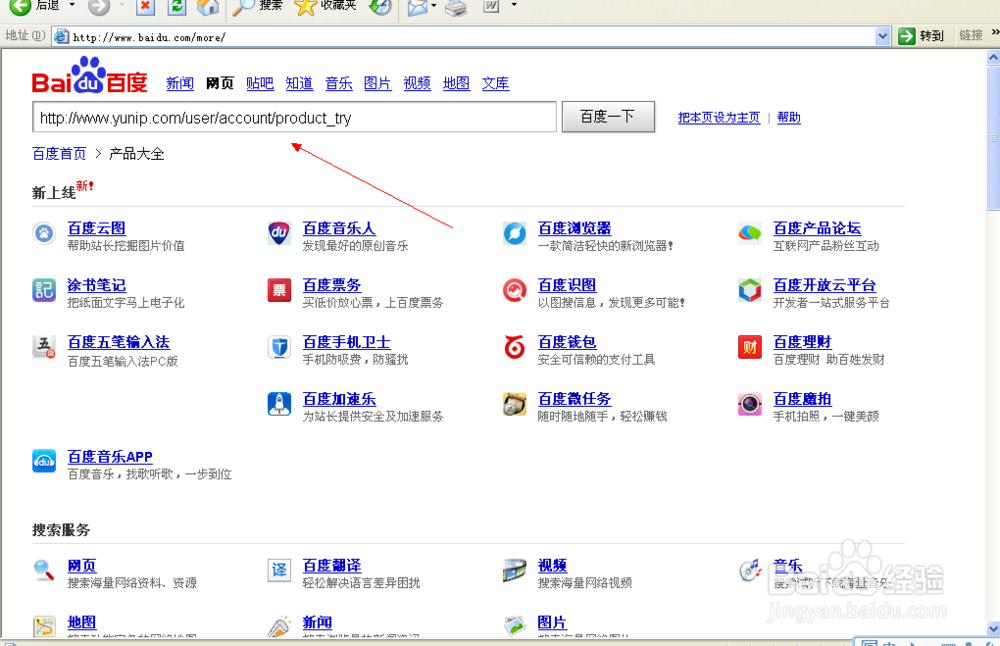Click the green Go (转到) button

[x=920, y=36]
